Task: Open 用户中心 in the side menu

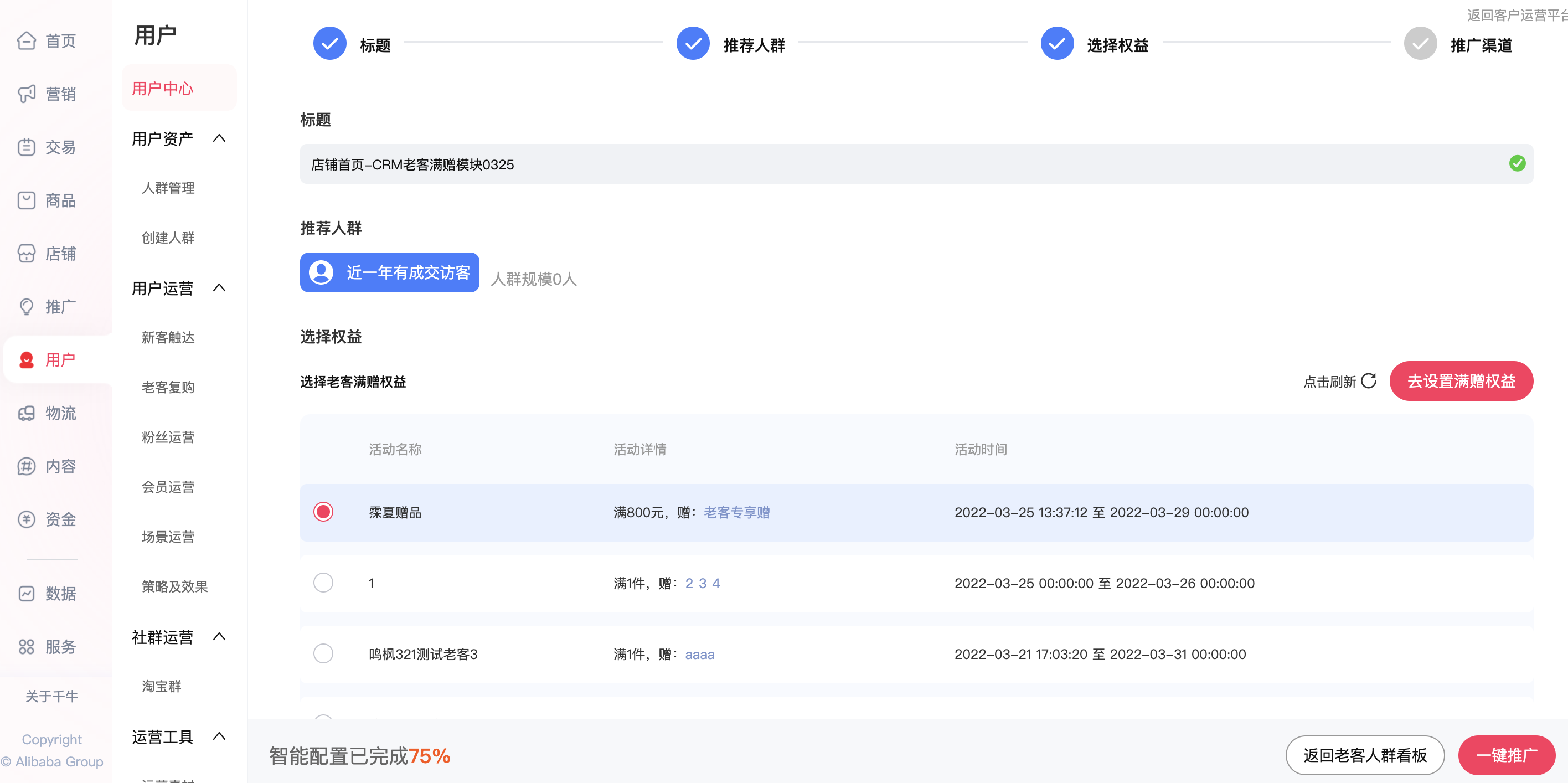Action: [x=163, y=89]
